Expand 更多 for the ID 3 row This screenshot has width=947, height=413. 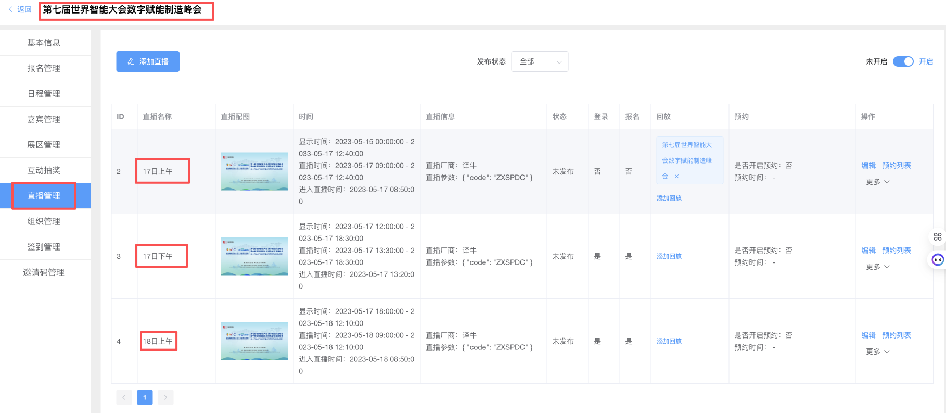click(x=875, y=267)
